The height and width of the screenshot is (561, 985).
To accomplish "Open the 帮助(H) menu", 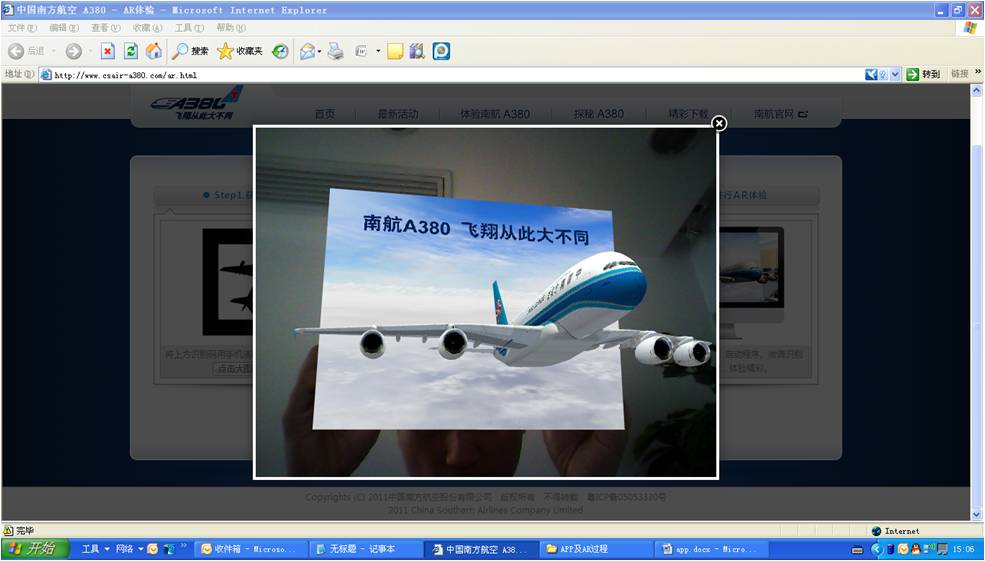I will pyautogui.click(x=231, y=28).
